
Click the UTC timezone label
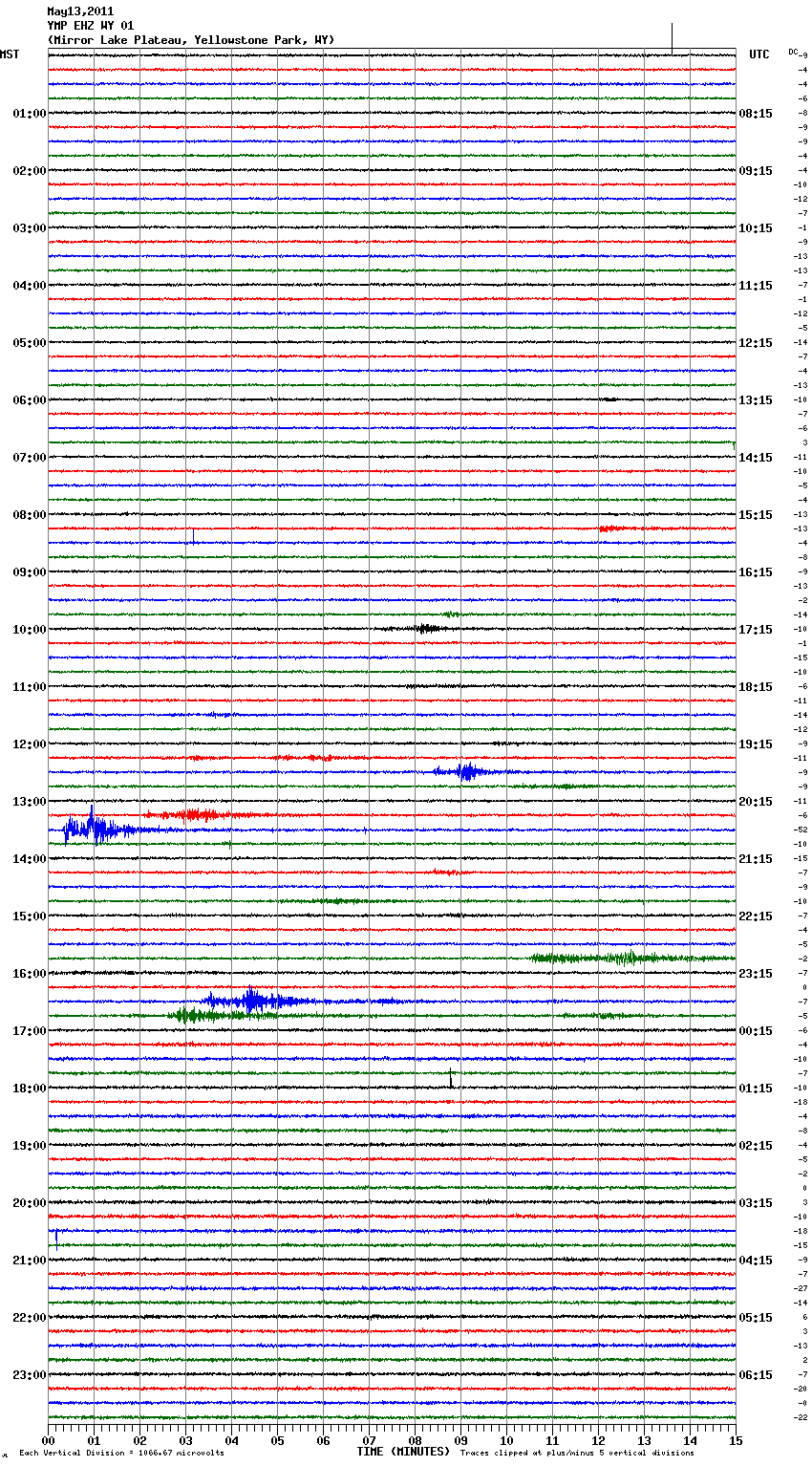point(759,54)
